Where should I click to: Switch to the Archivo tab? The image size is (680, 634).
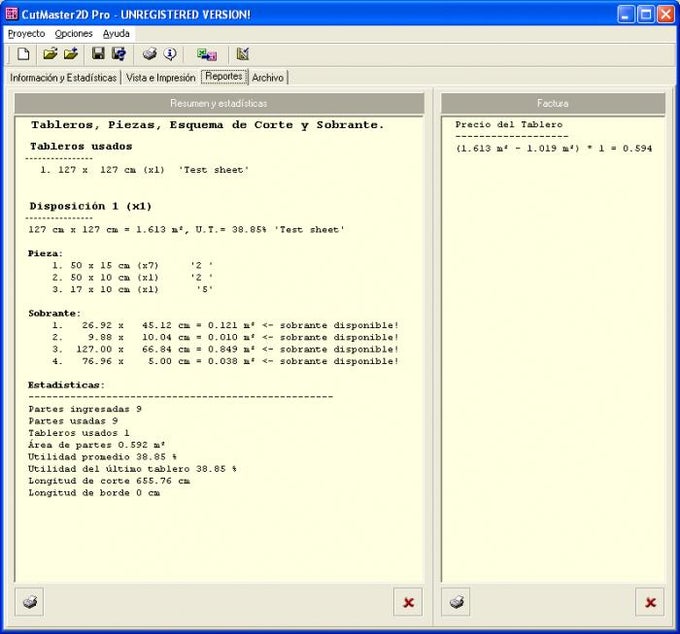[268, 77]
